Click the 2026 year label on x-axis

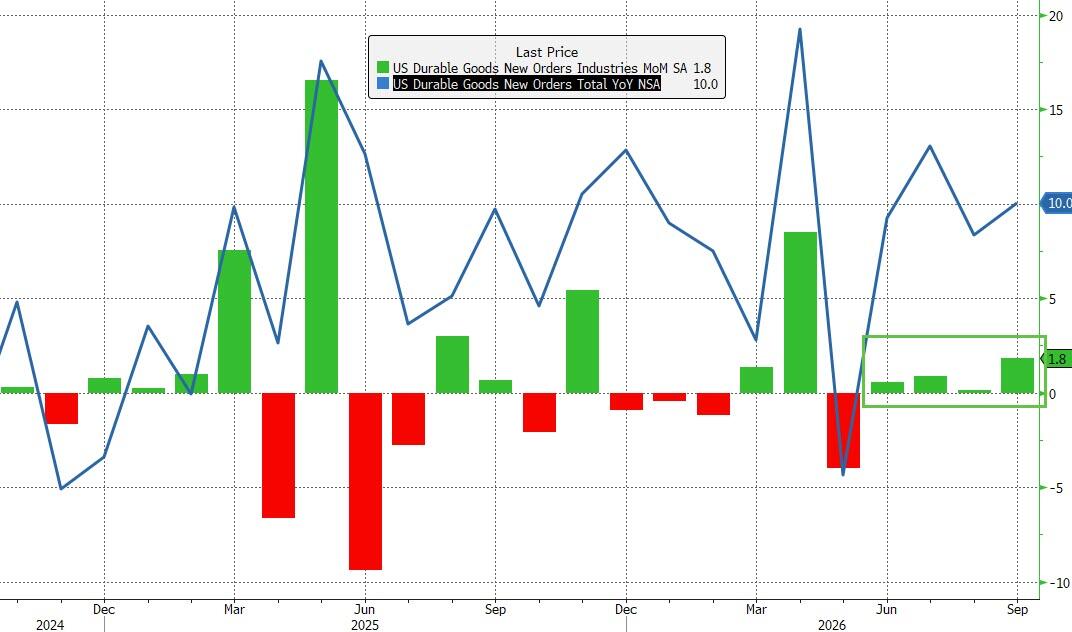[832, 625]
